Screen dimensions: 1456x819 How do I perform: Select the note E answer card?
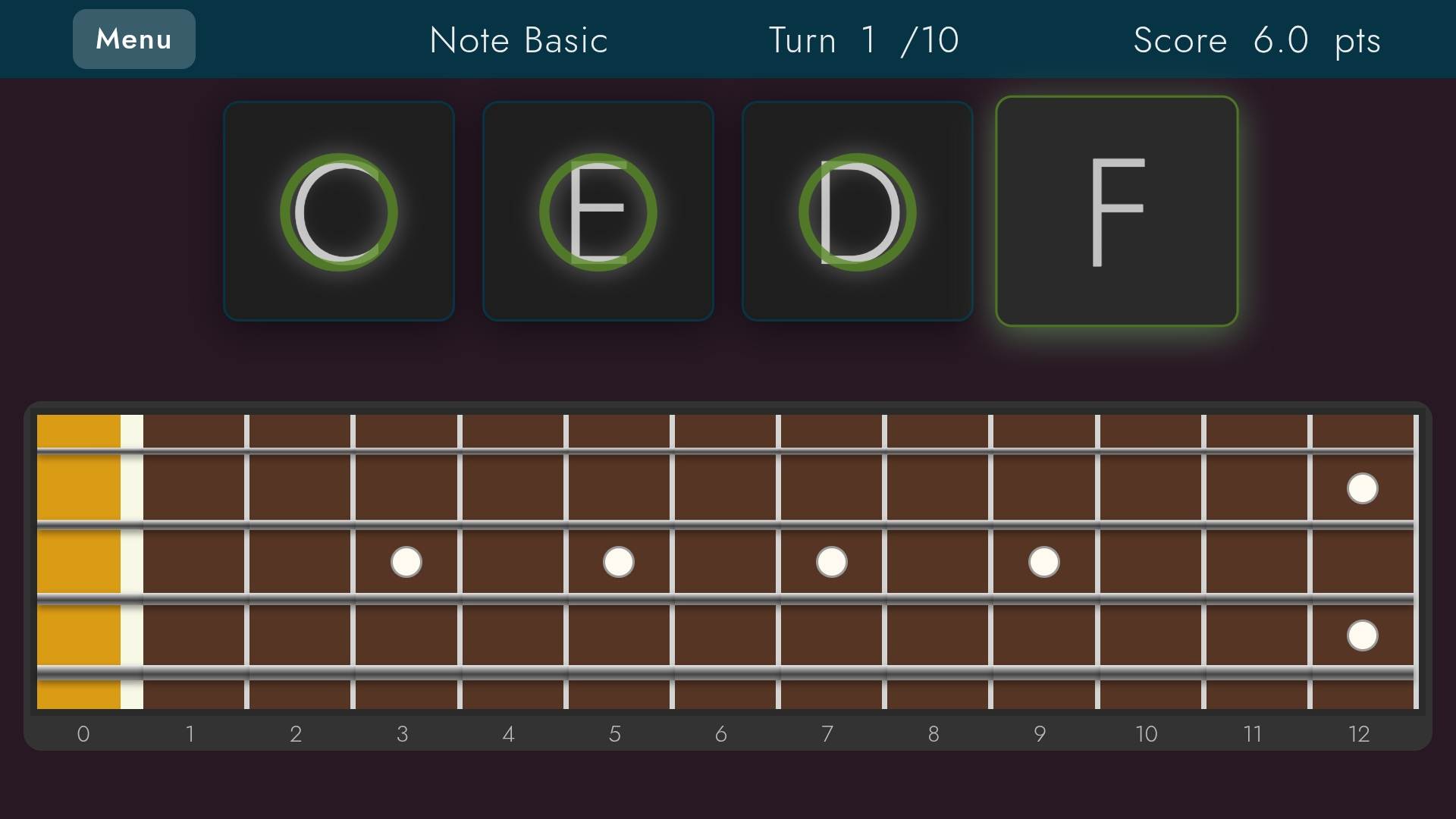click(x=598, y=212)
